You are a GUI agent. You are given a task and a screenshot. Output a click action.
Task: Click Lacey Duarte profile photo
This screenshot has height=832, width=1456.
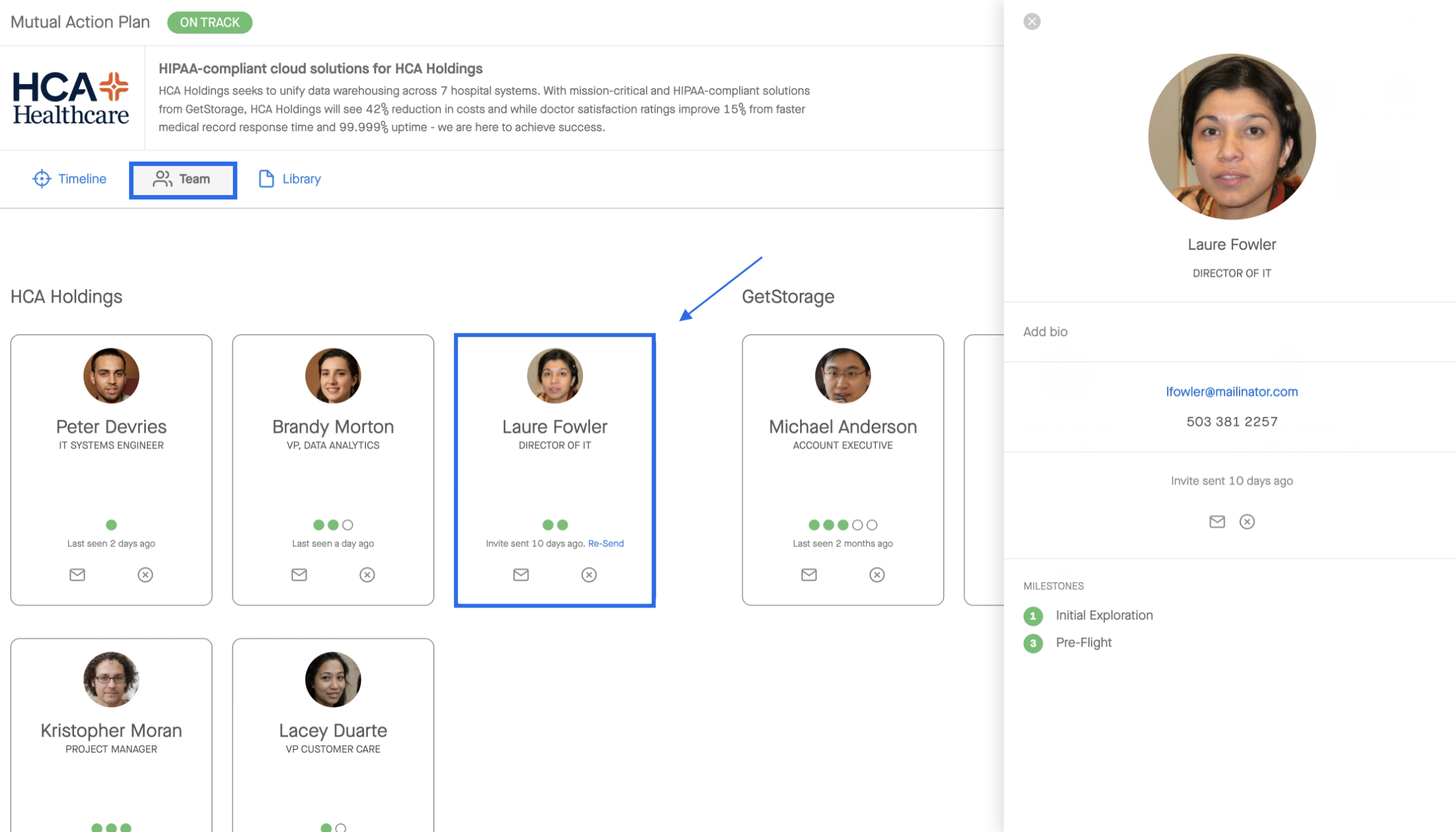333,680
